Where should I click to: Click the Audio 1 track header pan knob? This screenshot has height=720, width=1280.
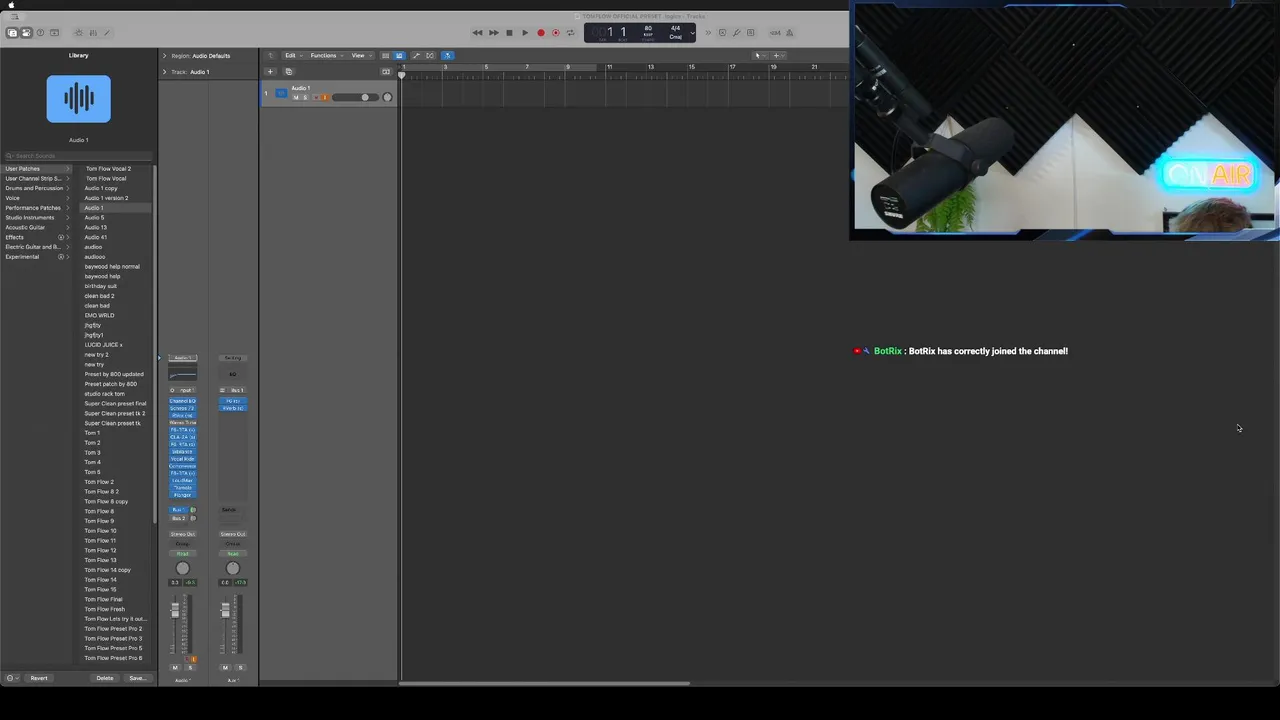pyautogui.click(x=388, y=97)
